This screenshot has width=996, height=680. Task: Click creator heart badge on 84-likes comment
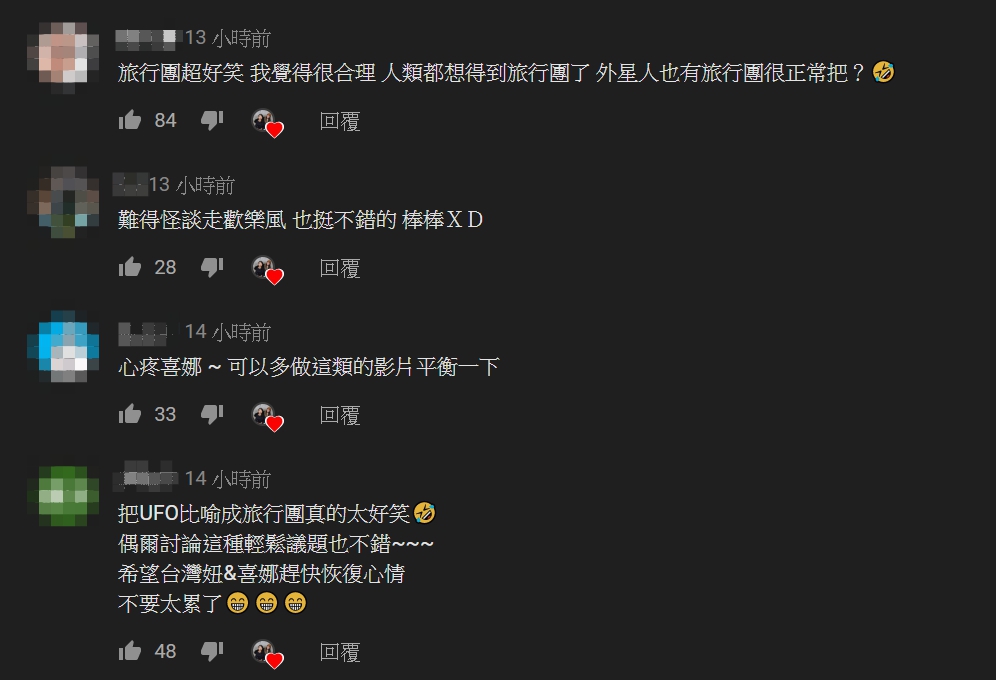coord(267,123)
